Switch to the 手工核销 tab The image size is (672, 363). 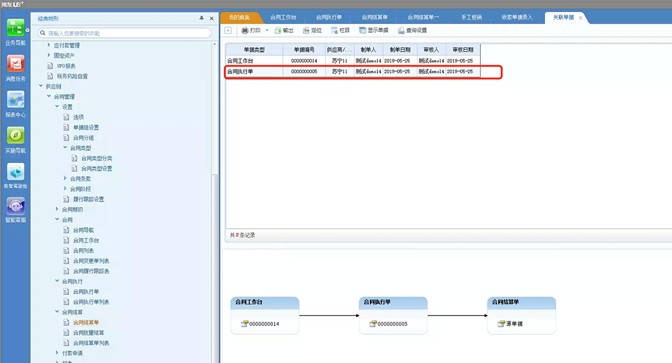471,18
